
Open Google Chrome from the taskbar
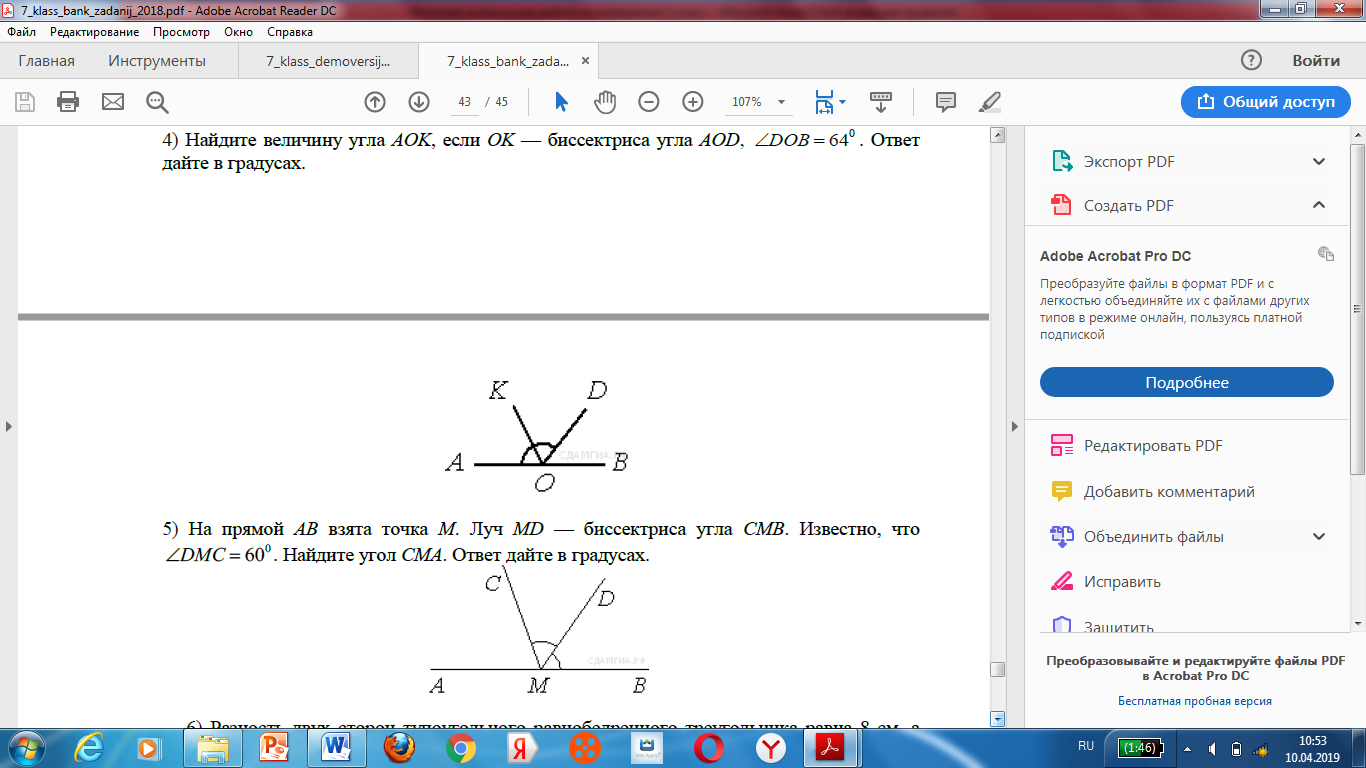coord(460,747)
